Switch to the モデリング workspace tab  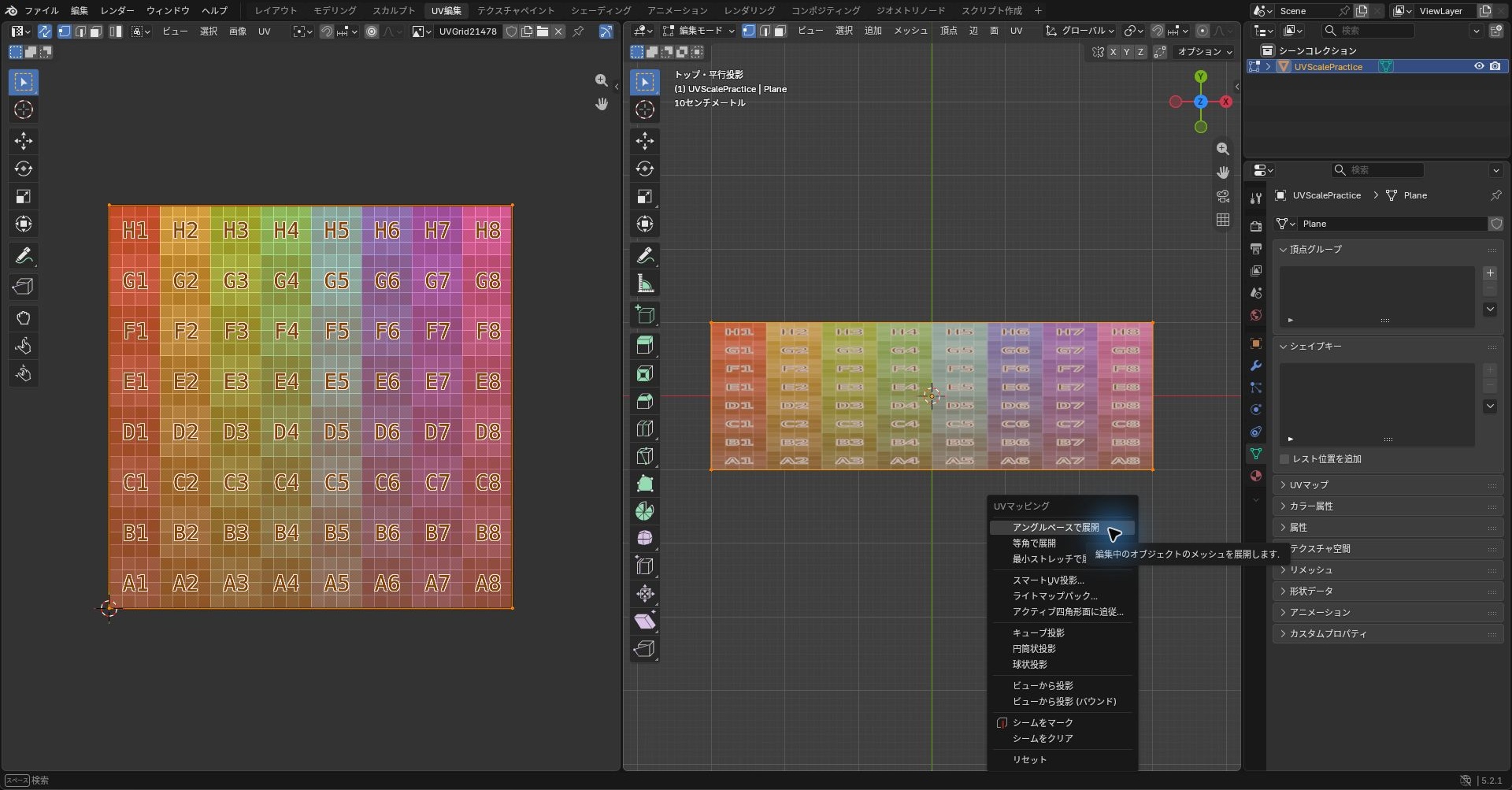pyautogui.click(x=335, y=10)
